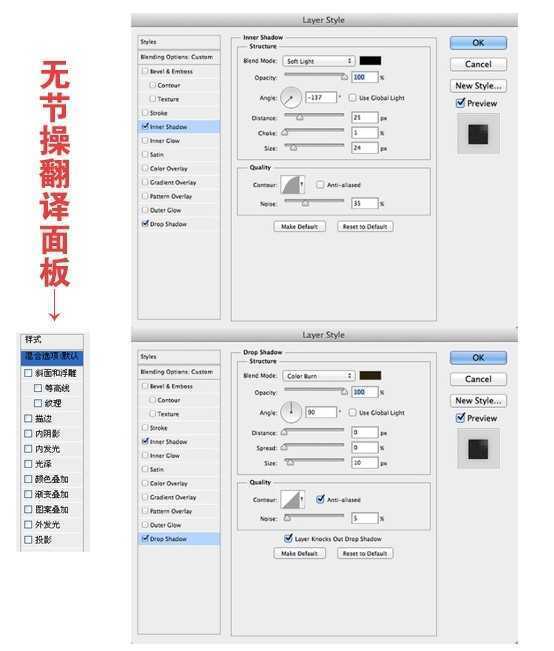Click the preview thumbnail in Inner Shadow dialog

coord(478,134)
